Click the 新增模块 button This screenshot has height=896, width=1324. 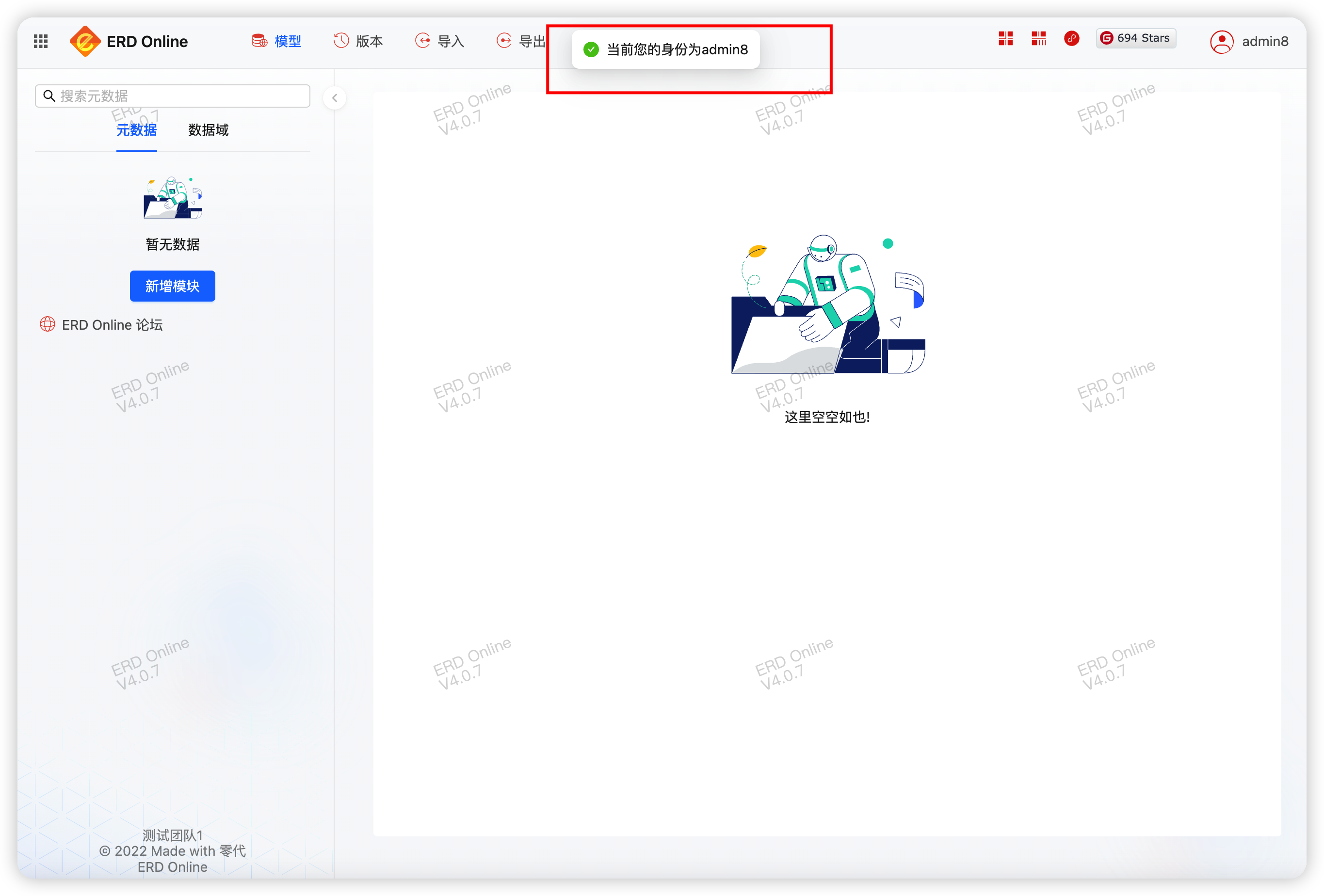(172, 286)
